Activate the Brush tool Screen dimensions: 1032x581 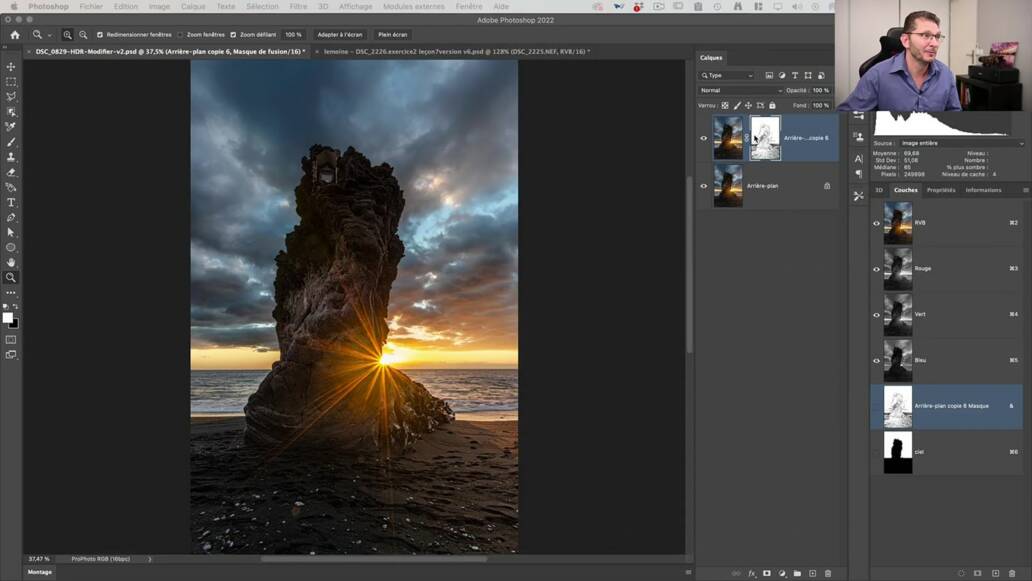[11, 143]
